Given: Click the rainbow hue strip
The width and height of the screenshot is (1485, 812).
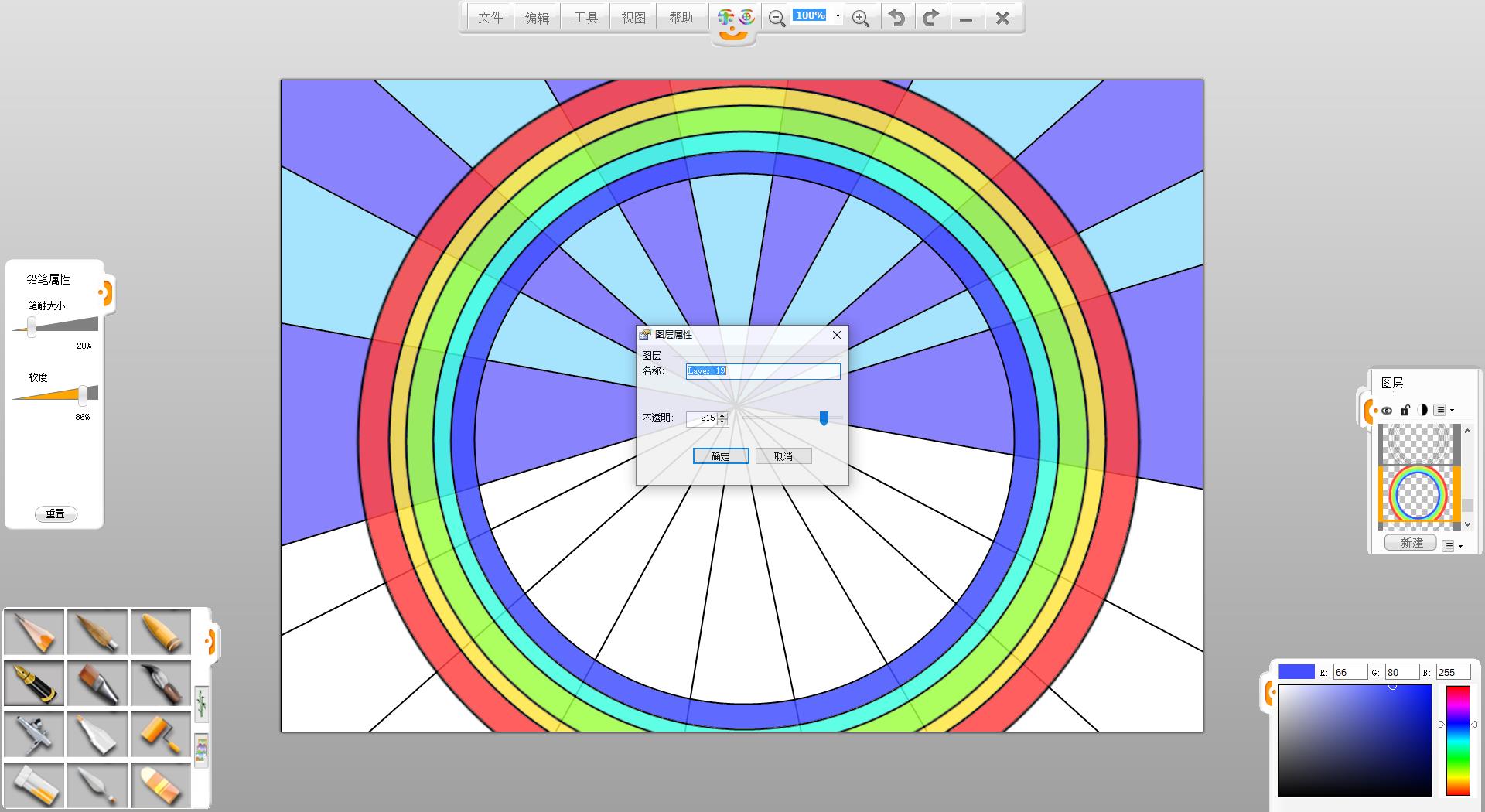Looking at the screenshot, I should (1458, 740).
